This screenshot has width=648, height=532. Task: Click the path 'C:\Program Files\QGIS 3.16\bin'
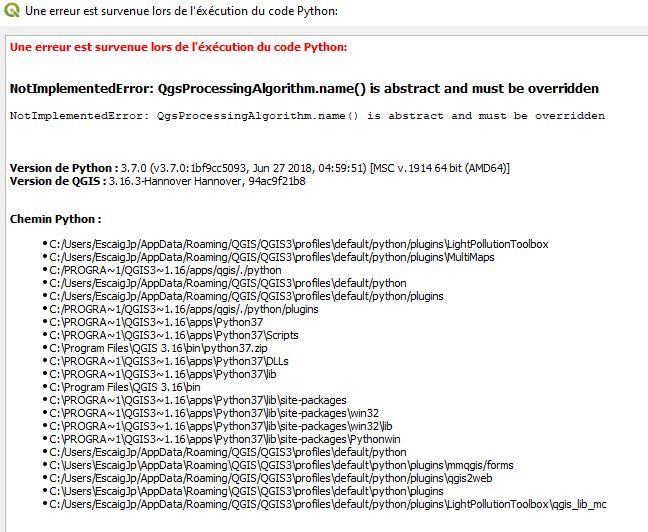tap(125, 387)
